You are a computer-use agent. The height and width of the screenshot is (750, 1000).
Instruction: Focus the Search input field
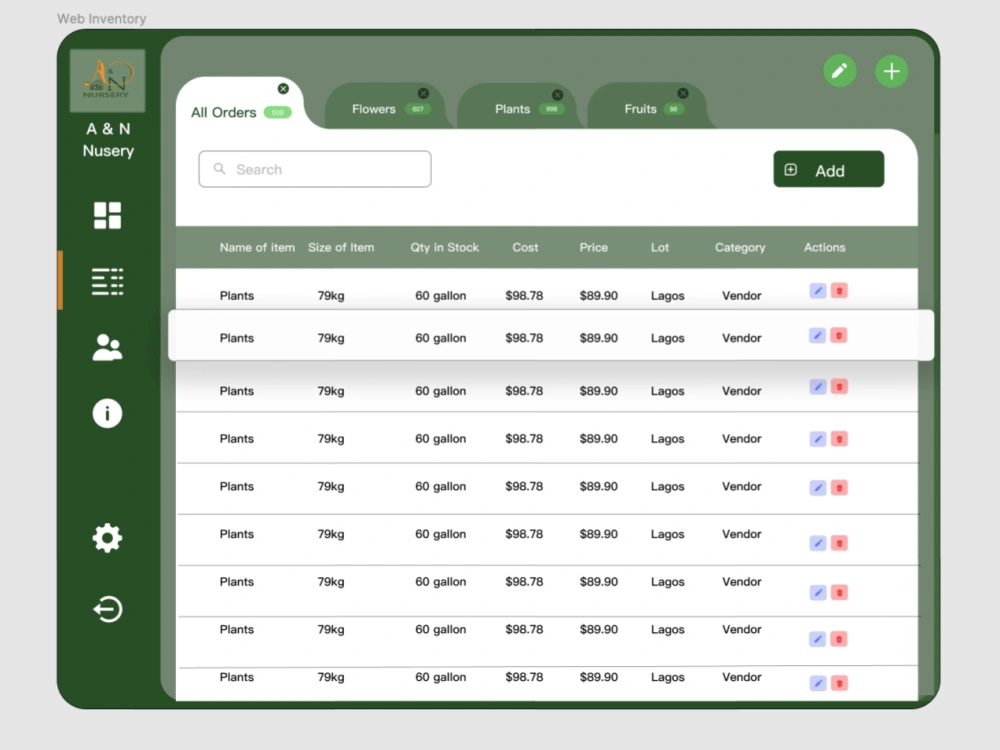click(x=315, y=169)
